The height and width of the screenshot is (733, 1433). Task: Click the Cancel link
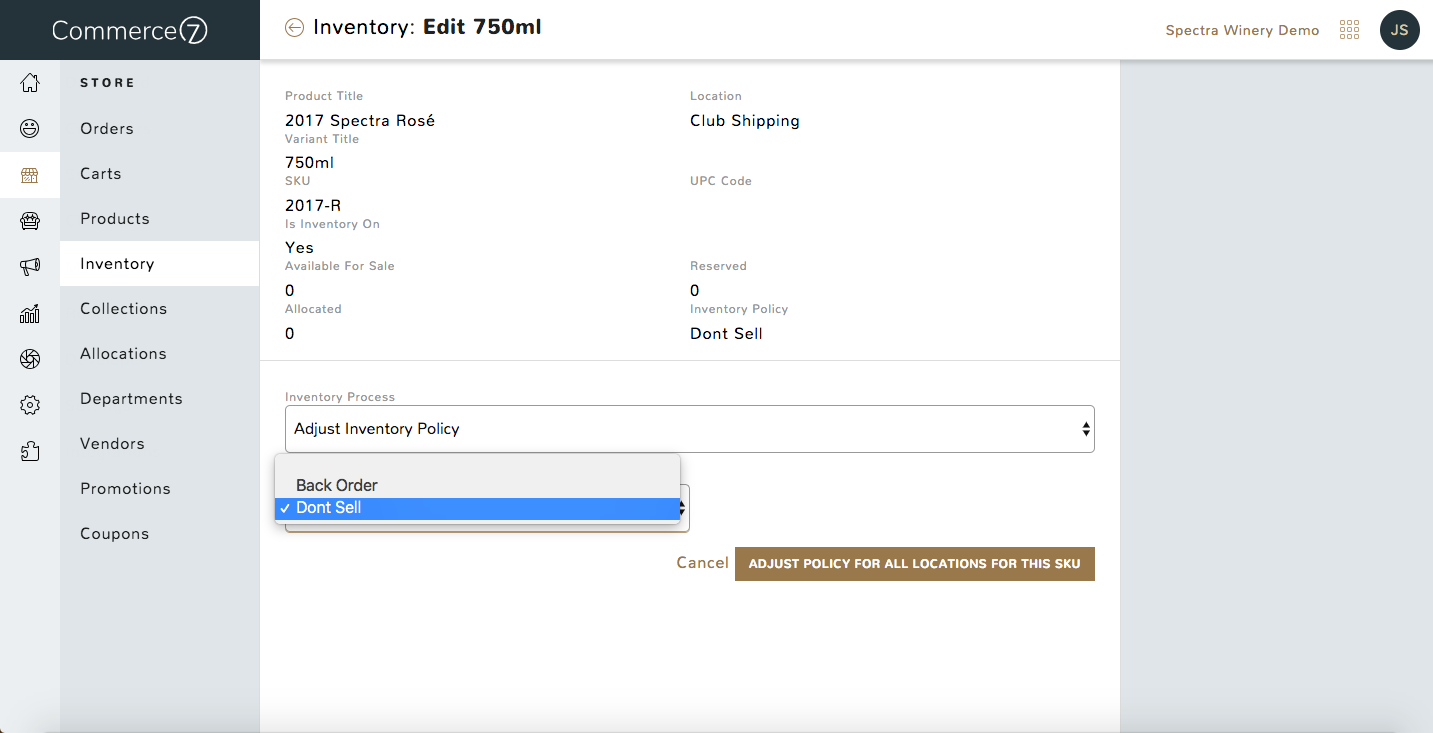[x=702, y=563]
